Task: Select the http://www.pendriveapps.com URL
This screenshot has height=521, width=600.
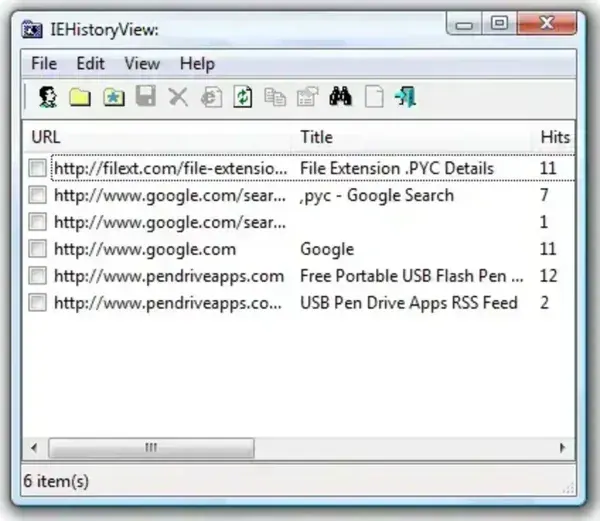Action: click(169, 276)
